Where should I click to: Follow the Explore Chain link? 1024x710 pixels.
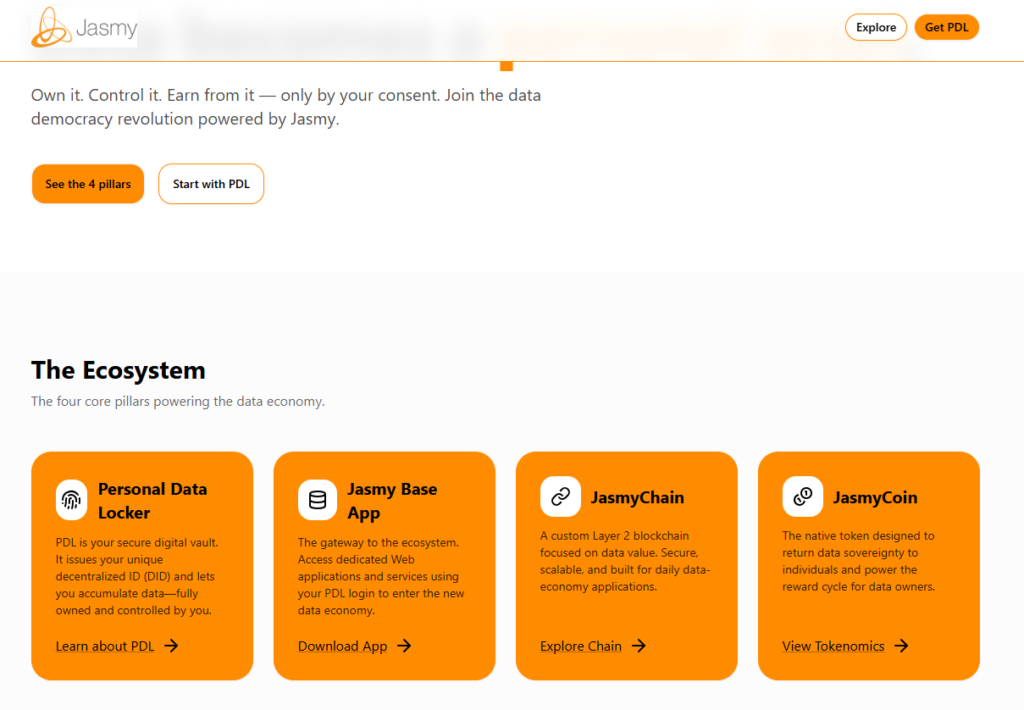(581, 646)
